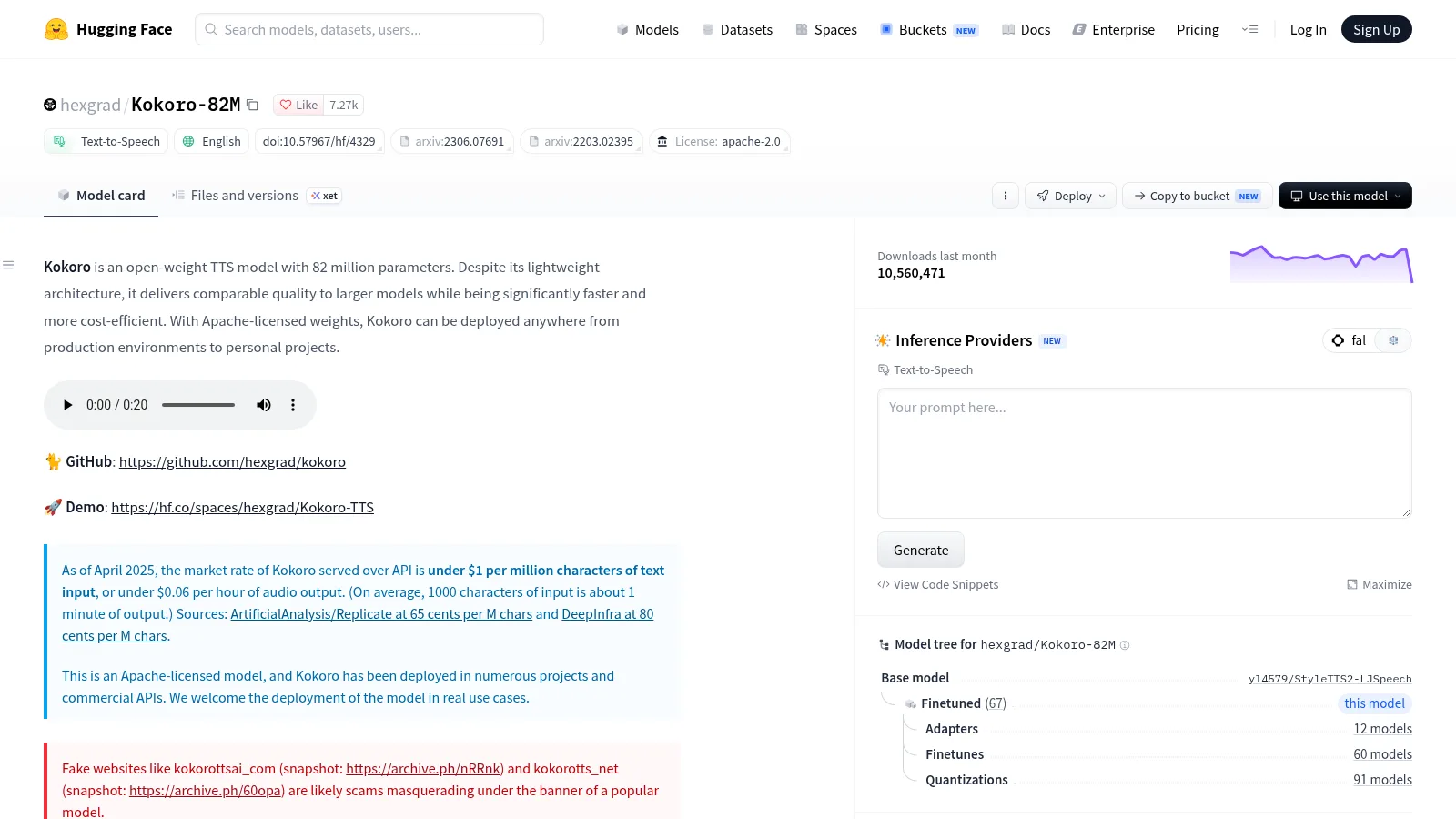The width and height of the screenshot is (1456, 819).
Task: Open the 91 models Quantizations link
Action: tap(1382, 780)
